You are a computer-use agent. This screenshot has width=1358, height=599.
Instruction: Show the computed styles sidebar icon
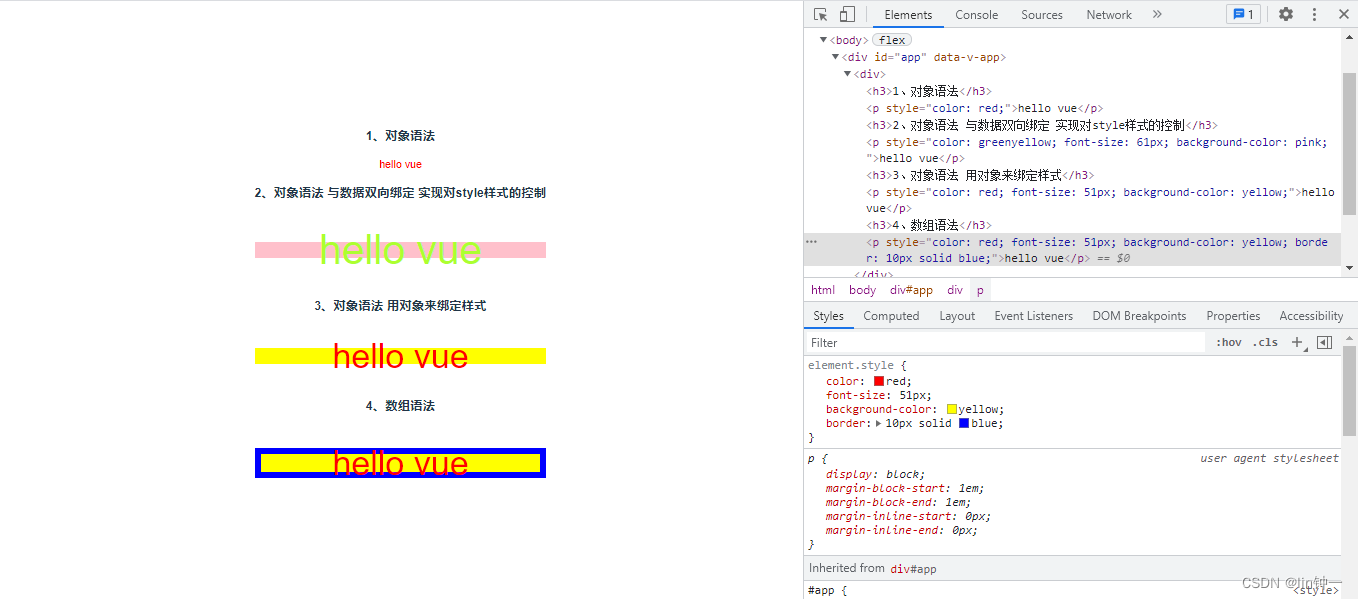tap(1324, 342)
